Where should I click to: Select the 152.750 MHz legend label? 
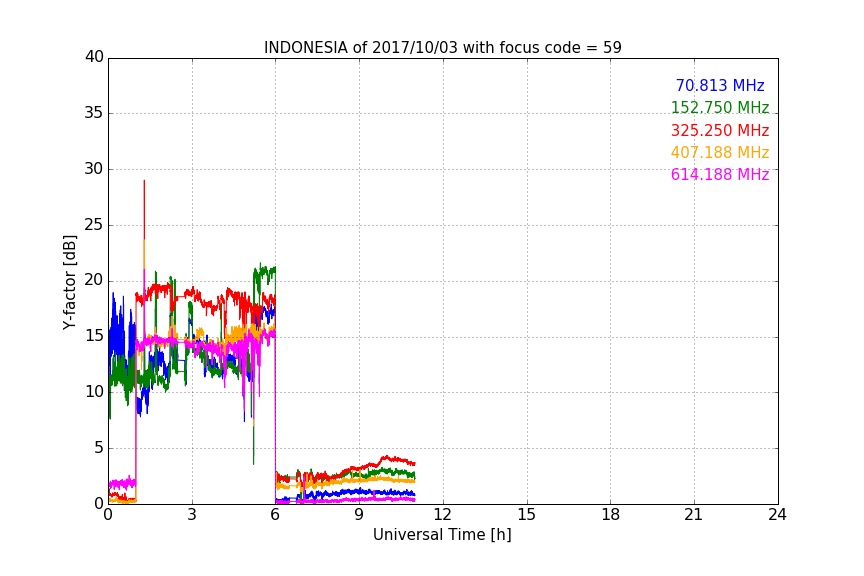tap(720, 107)
